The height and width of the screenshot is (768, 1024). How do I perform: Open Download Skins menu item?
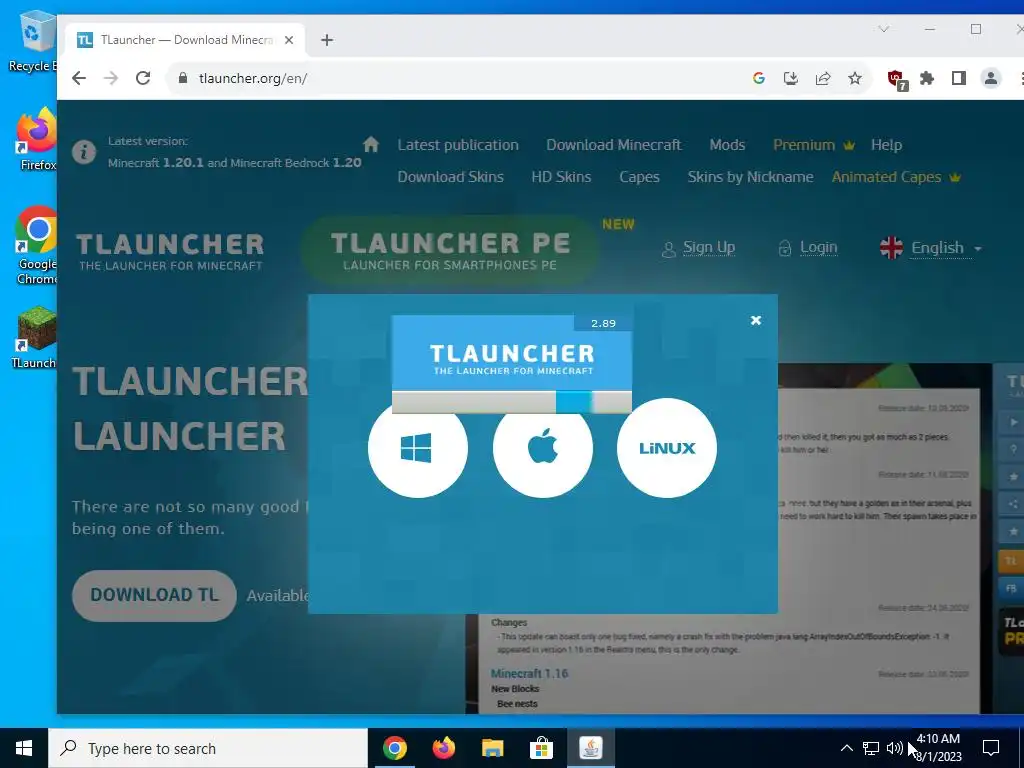451,177
